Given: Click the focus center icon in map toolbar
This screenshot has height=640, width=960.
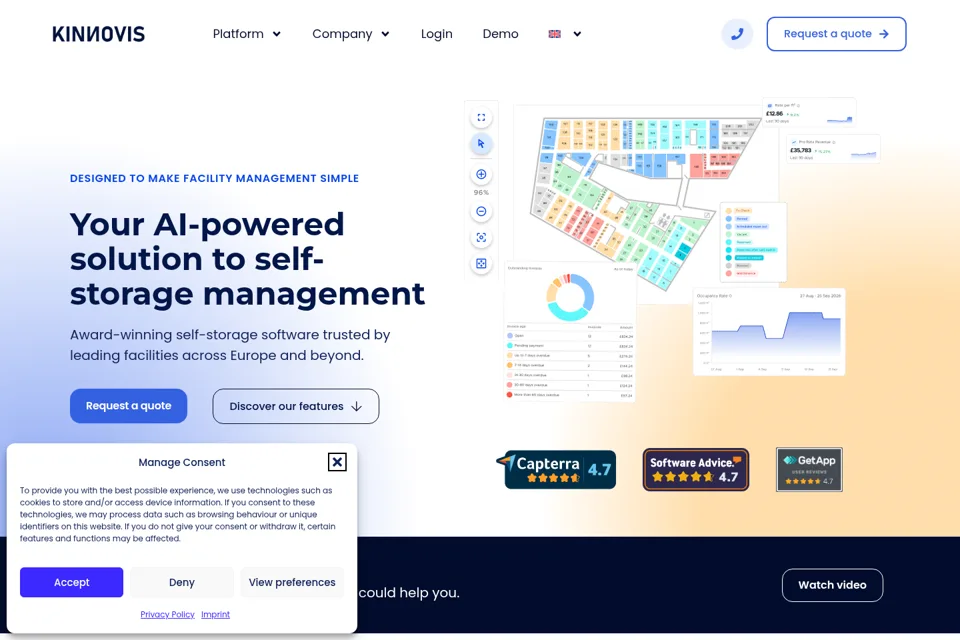Looking at the screenshot, I should click(481, 238).
